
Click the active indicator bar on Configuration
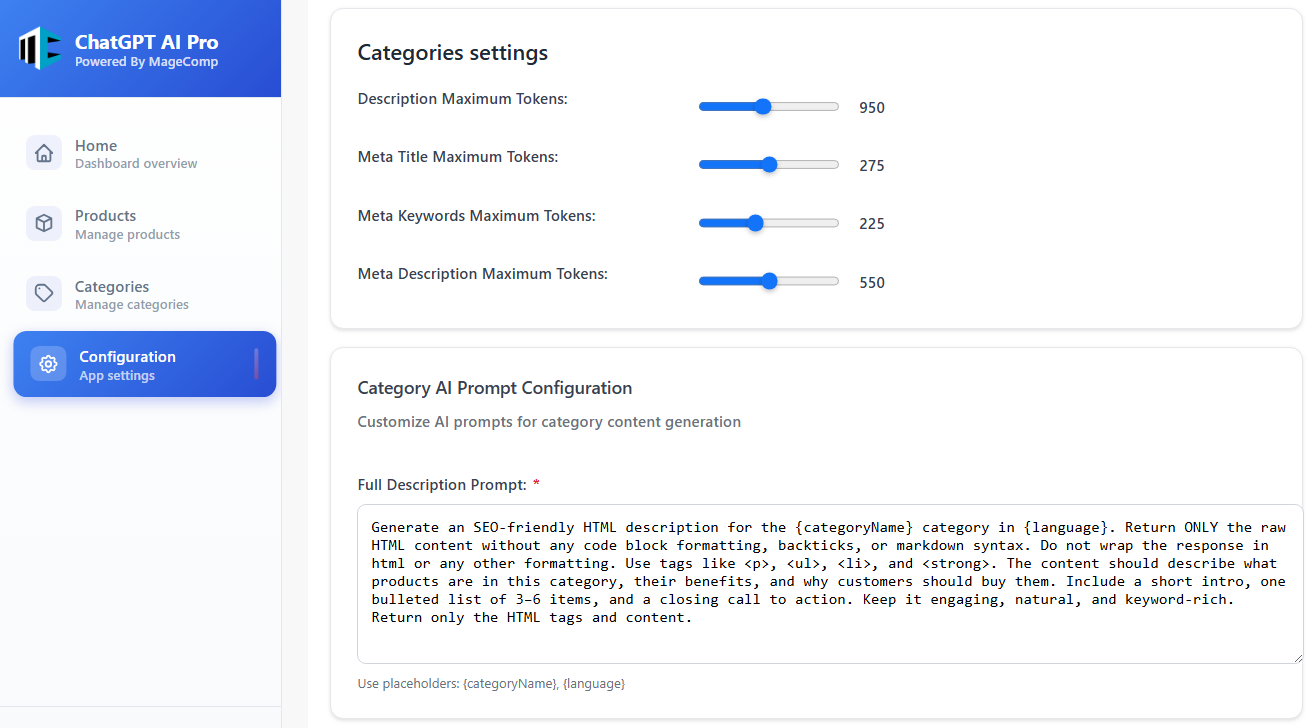[x=256, y=364]
